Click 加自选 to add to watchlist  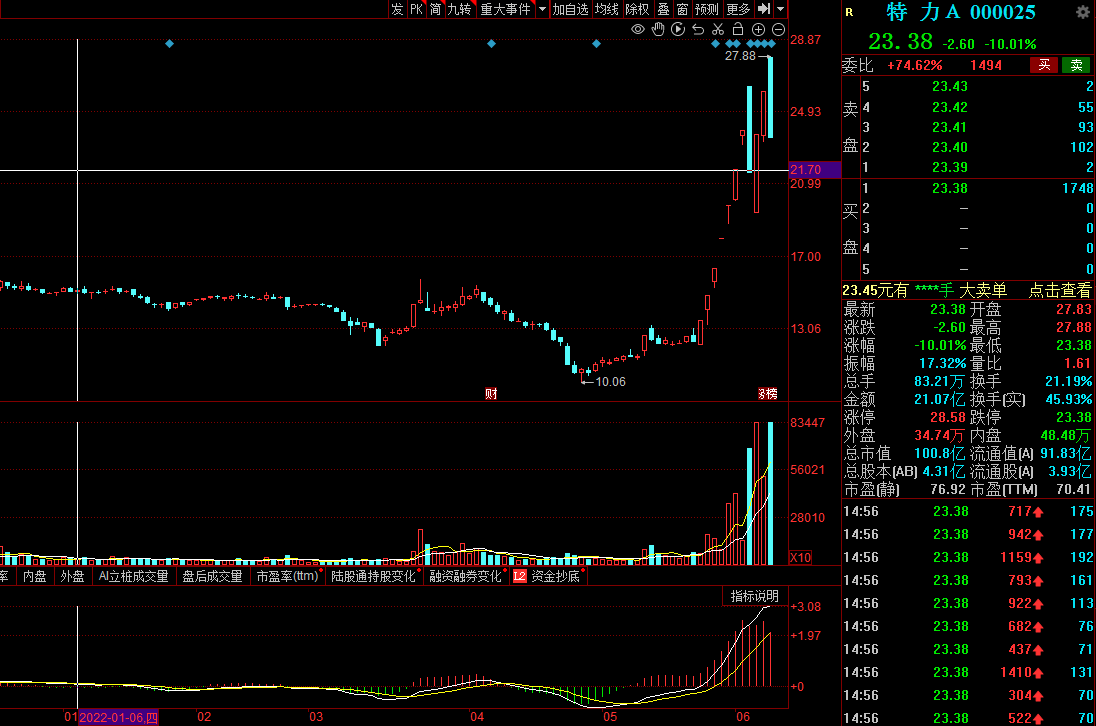click(x=570, y=9)
